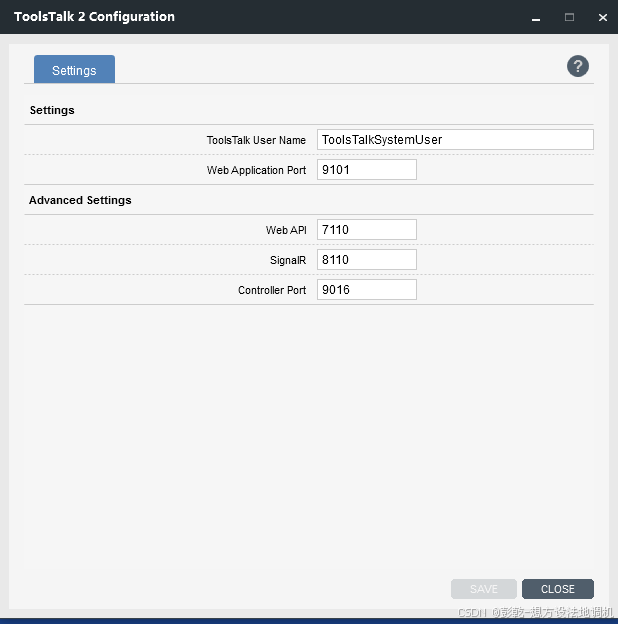The height and width of the screenshot is (624, 618).
Task: Click the Advanced Settings heading
Action: pos(80,200)
